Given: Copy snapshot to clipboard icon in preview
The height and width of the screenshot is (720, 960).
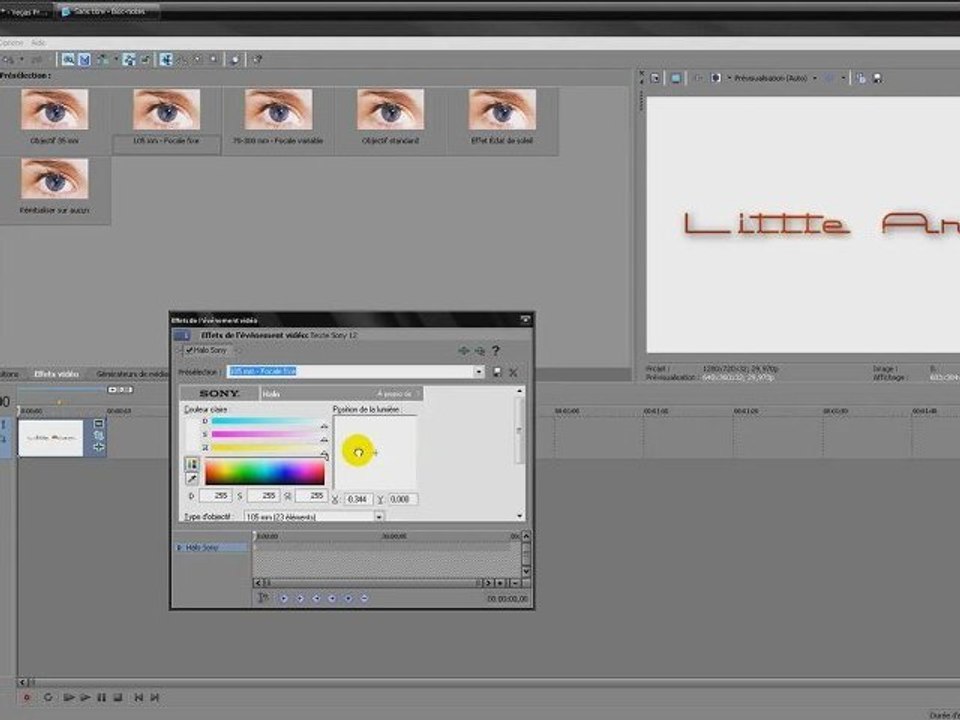Looking at the screenshot, I should pos(861,78).
